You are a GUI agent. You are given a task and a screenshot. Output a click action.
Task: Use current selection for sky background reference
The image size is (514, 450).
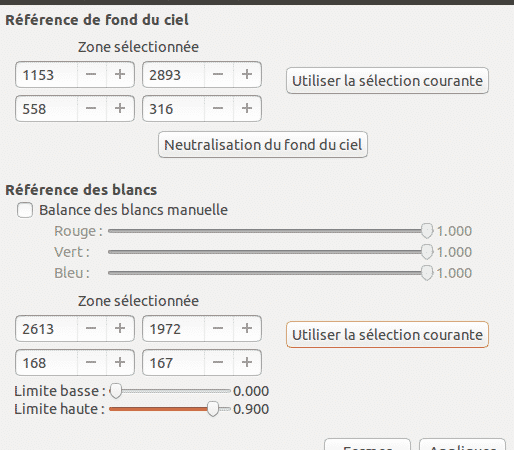tap(387, 81)
